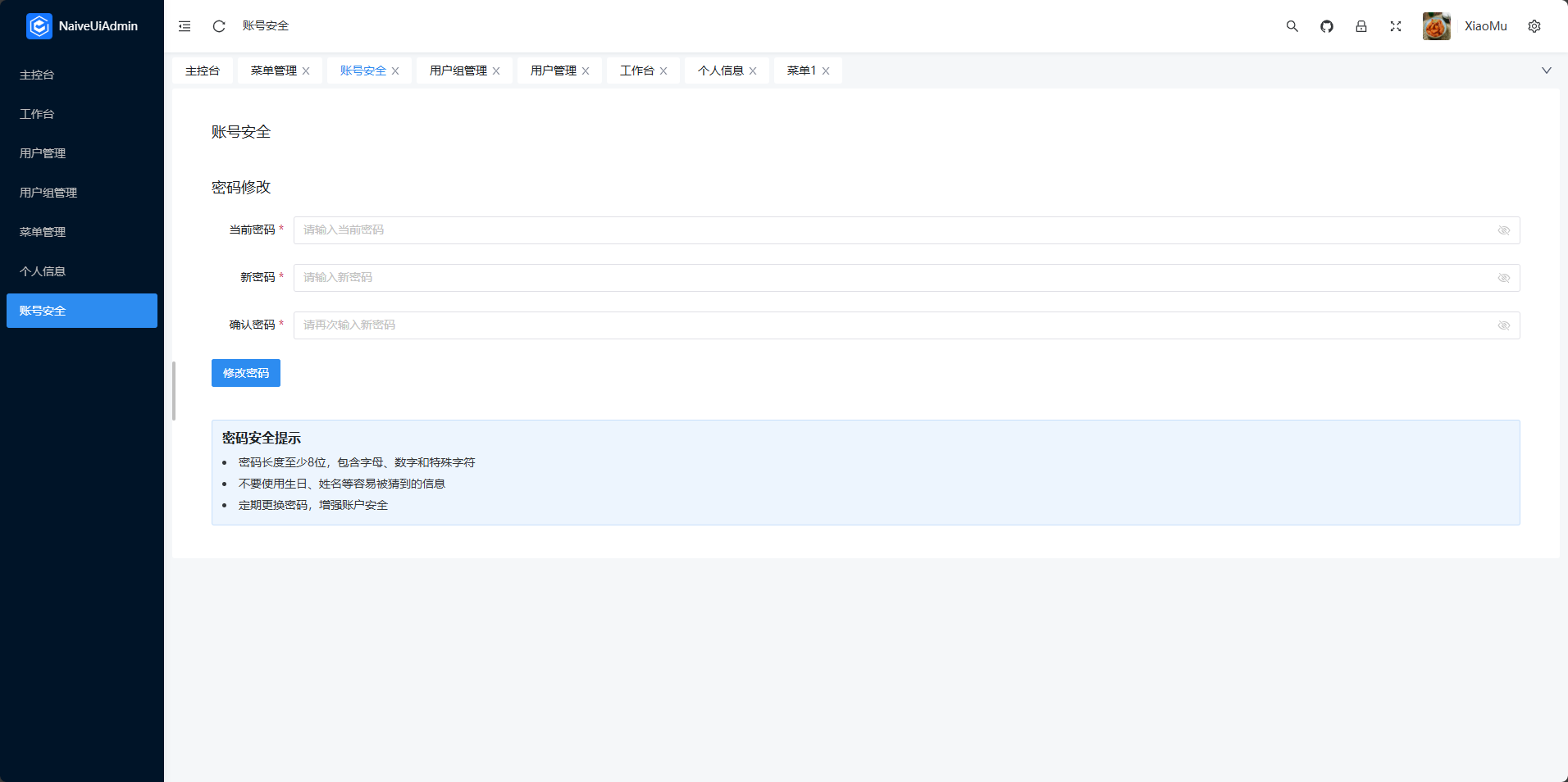Close the 菜单1 tab
This screenshot has width=1568, height=782.
[x=826, y=71]
